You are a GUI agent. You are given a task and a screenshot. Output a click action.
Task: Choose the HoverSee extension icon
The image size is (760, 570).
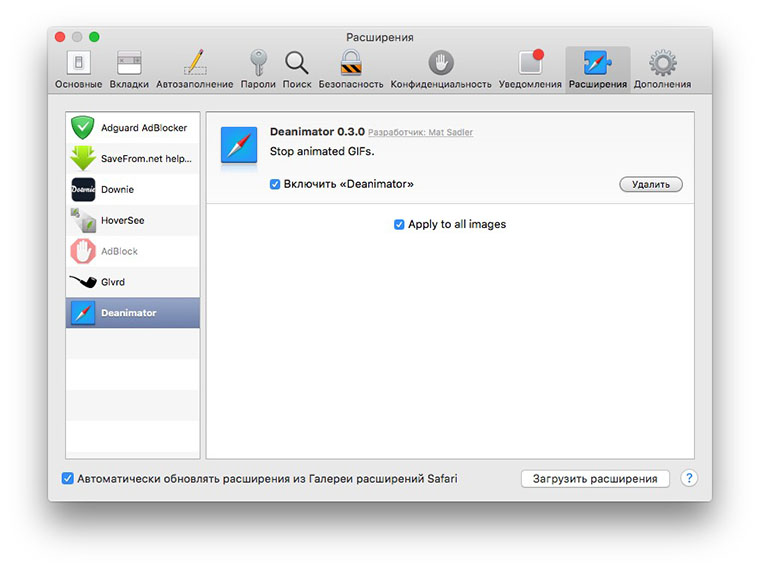tap(83, 221)
